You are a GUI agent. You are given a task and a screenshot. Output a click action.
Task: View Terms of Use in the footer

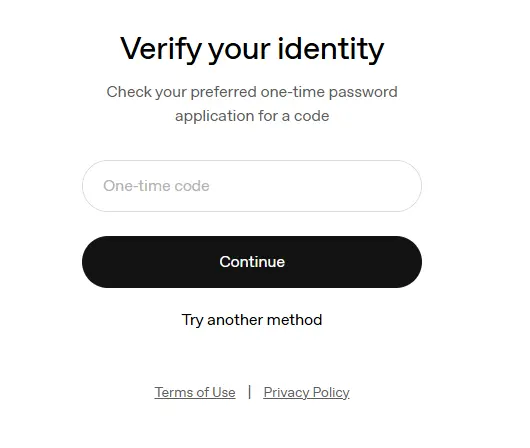[x=195, y=393]
